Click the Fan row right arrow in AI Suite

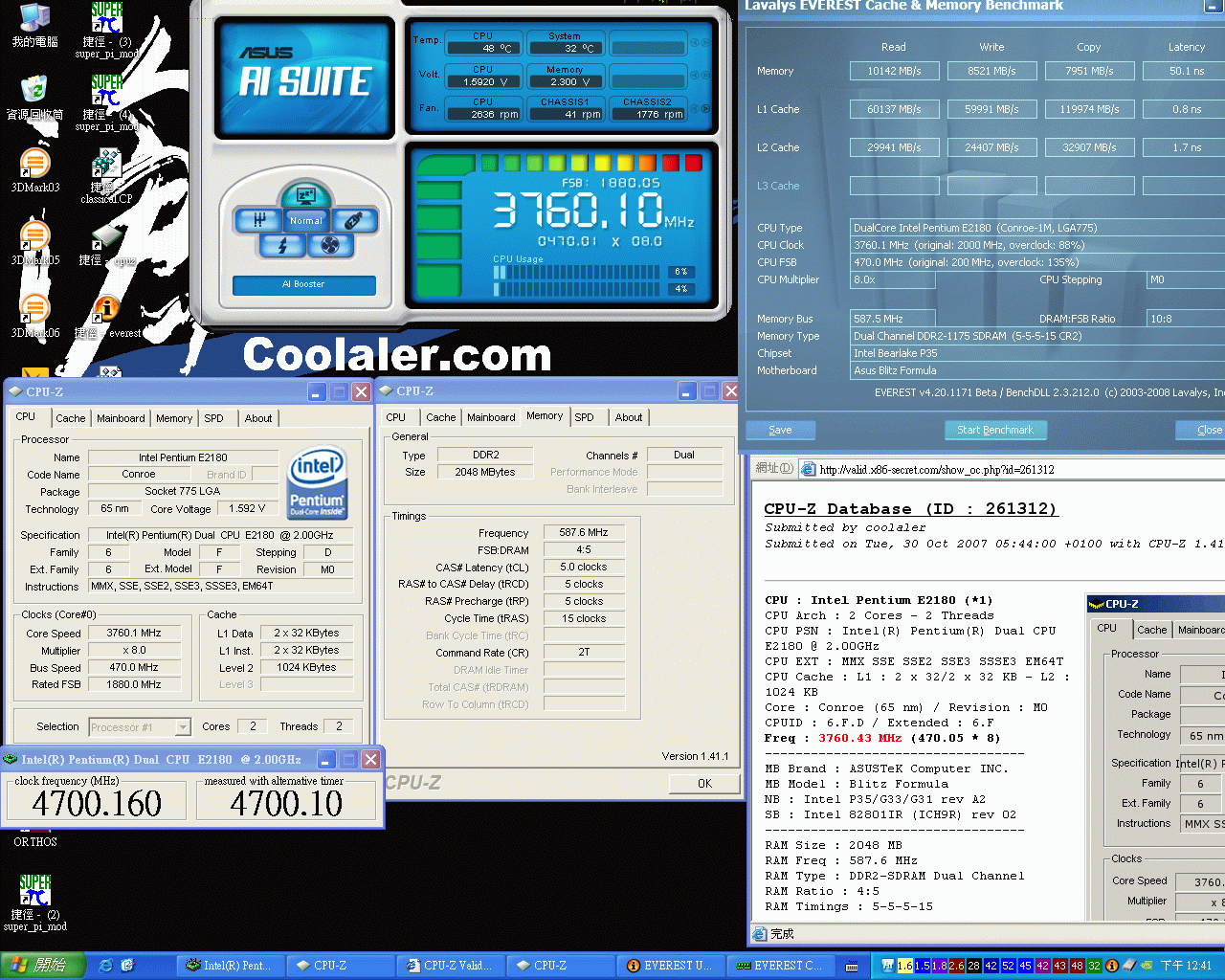(x=706, y=109)
